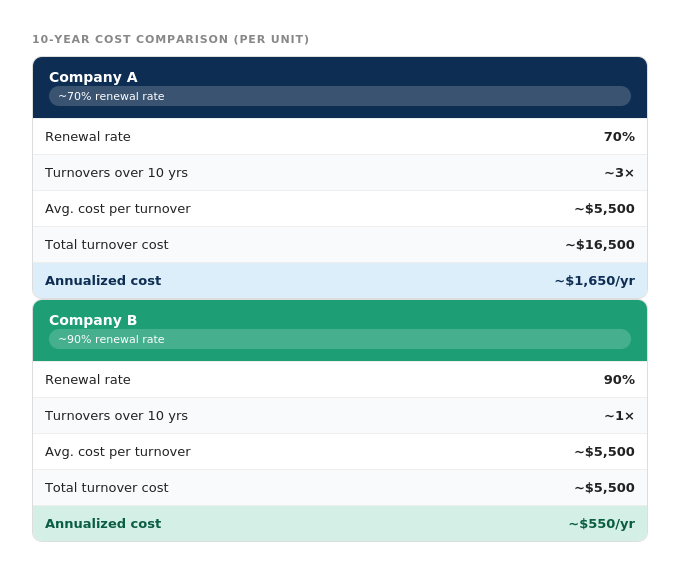The width and height of the screenshot is (680, 574).
Task: Click Company B 'Turnovers over 10 yrs' label
Action: click(x=116, y=416)
